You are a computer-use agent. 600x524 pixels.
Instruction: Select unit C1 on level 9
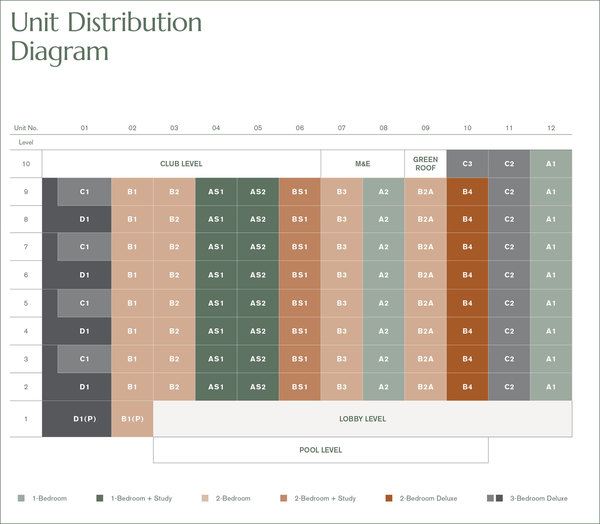coord(84,191)
